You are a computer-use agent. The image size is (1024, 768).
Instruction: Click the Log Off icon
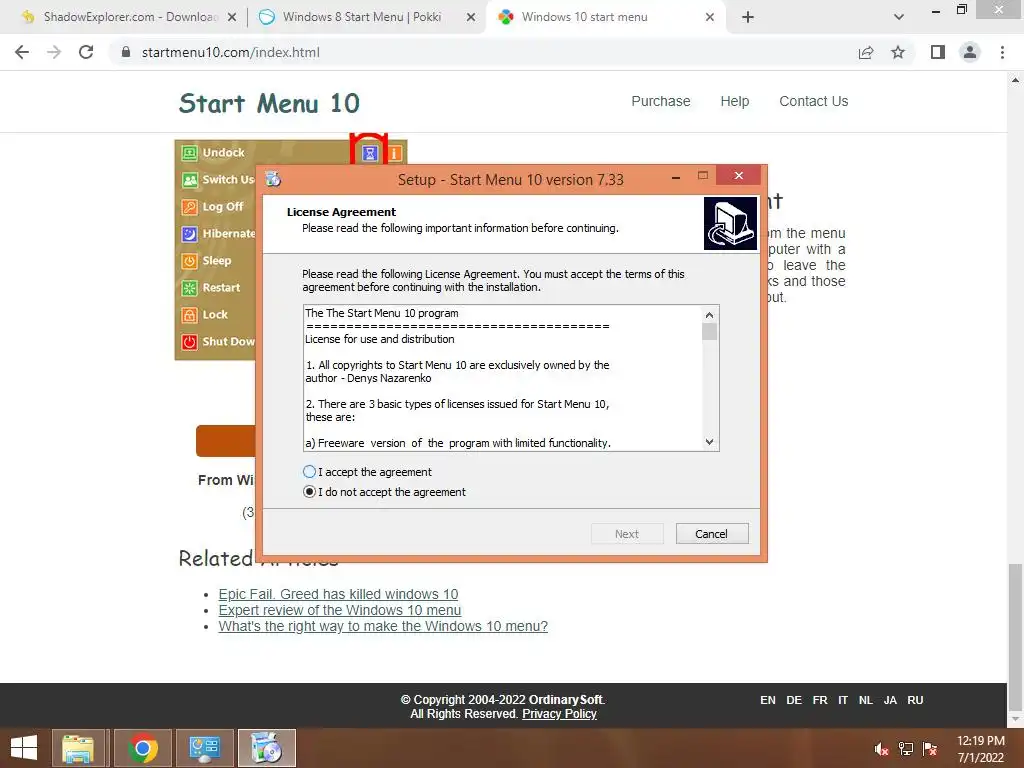(189, 207)
